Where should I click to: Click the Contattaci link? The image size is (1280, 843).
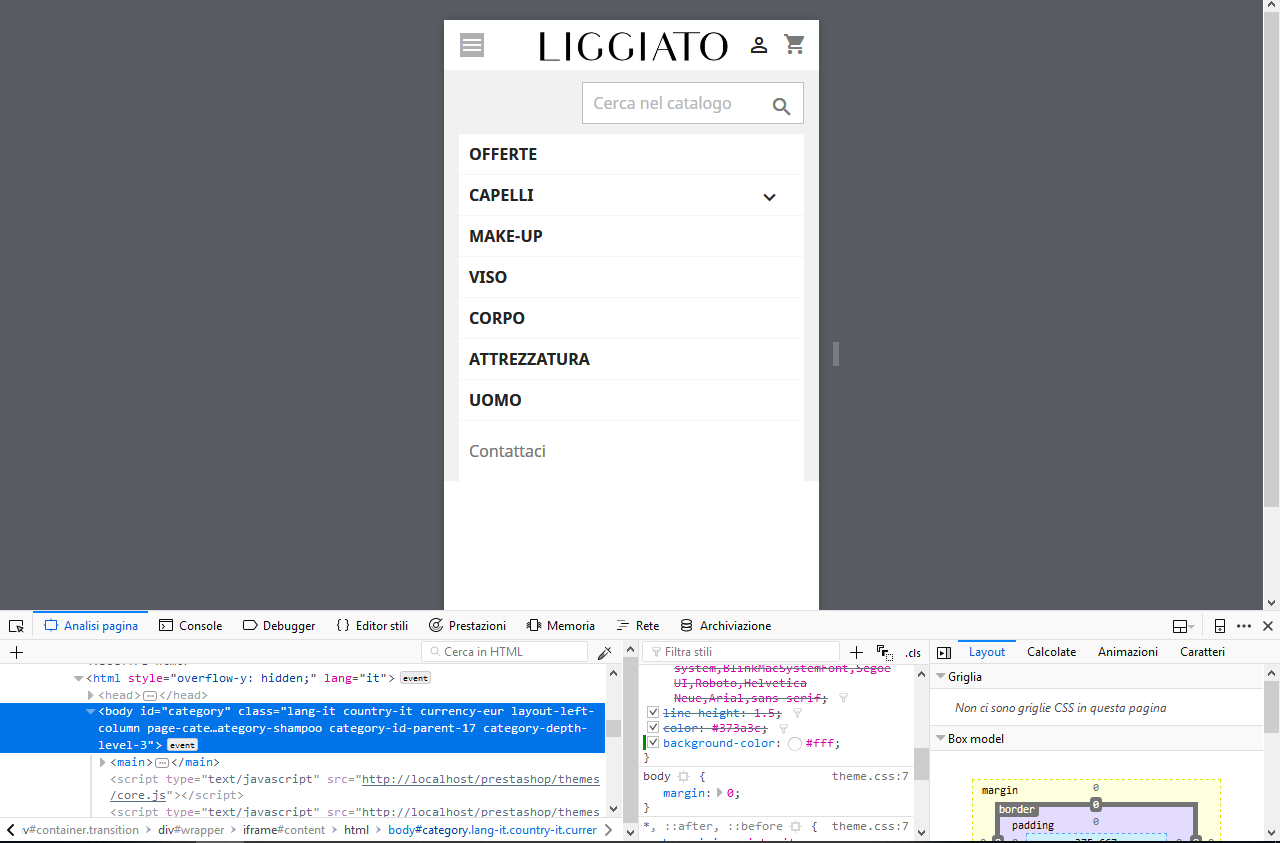click(507, 451)
